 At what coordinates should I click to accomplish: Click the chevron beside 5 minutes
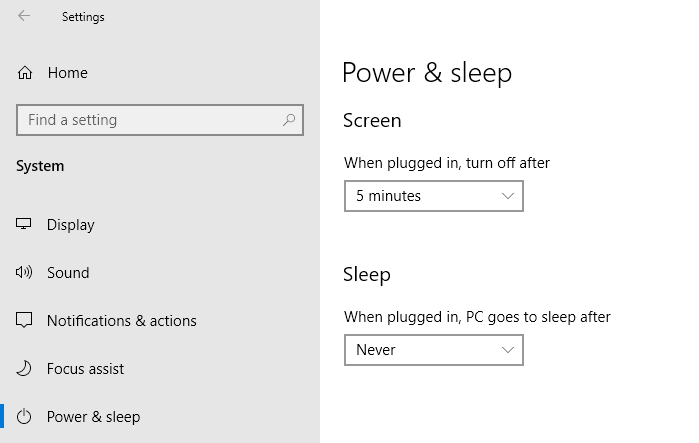[x=508, y=196]
